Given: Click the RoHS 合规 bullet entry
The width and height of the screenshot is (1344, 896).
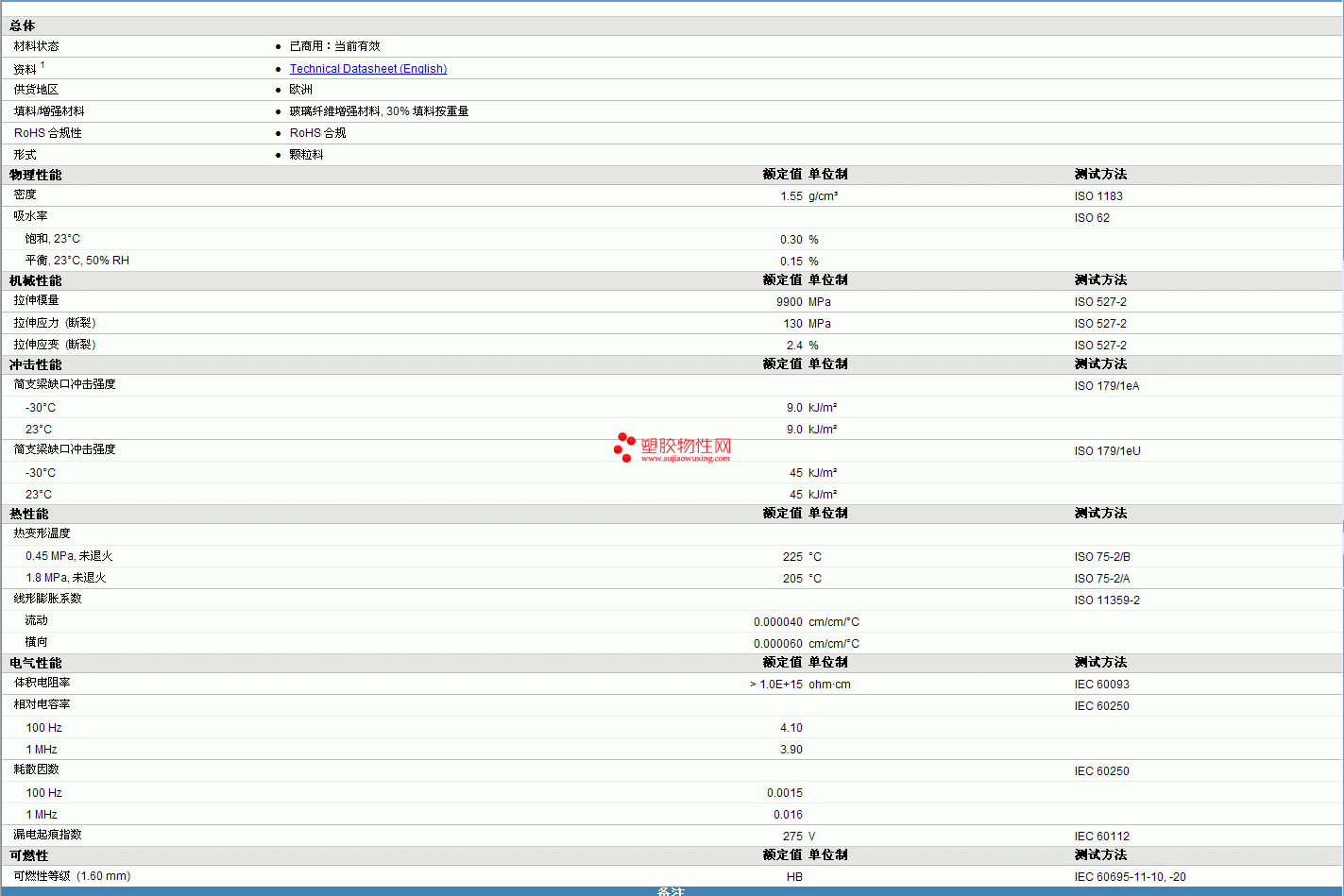Looking at the screenshot, I should pyautogui.click(x=317, y=133).
